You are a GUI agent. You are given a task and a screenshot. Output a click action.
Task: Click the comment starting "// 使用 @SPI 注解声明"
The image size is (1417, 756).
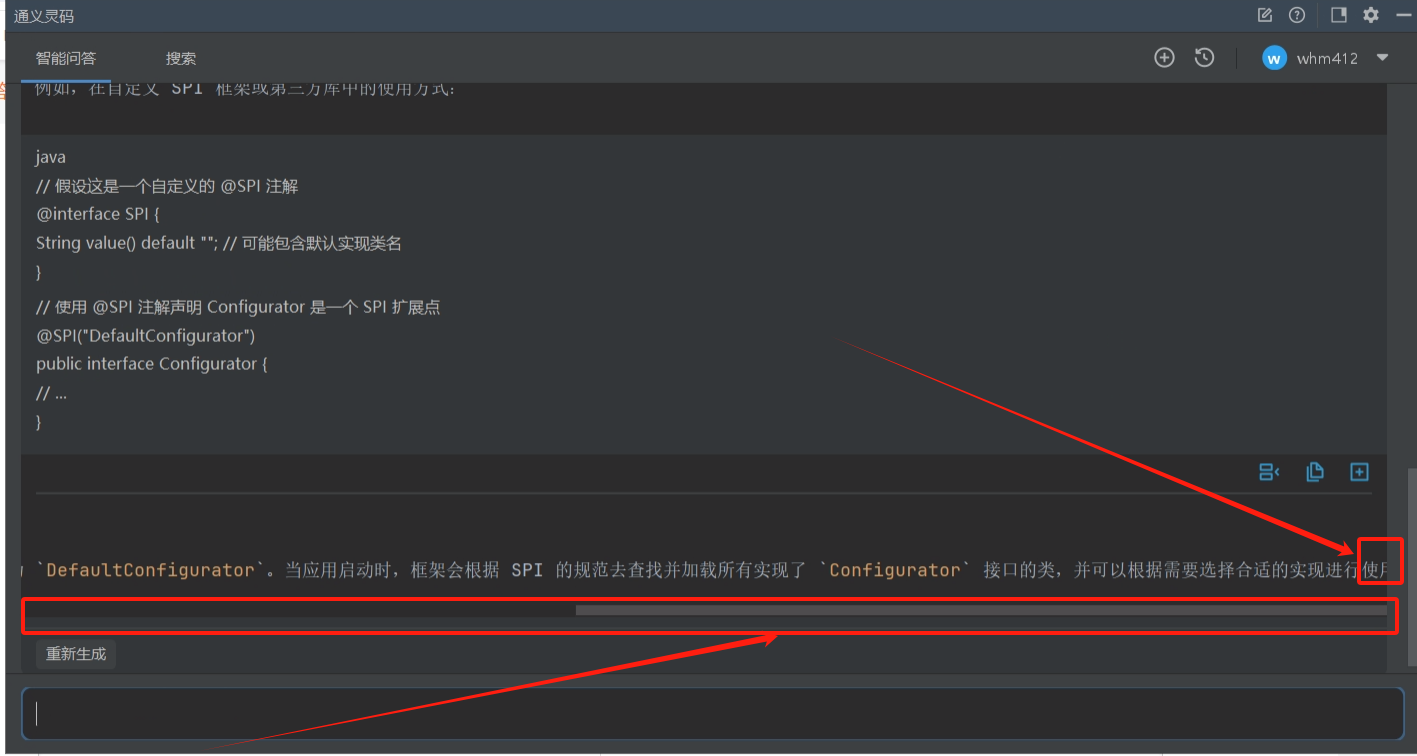click(238, 307)
